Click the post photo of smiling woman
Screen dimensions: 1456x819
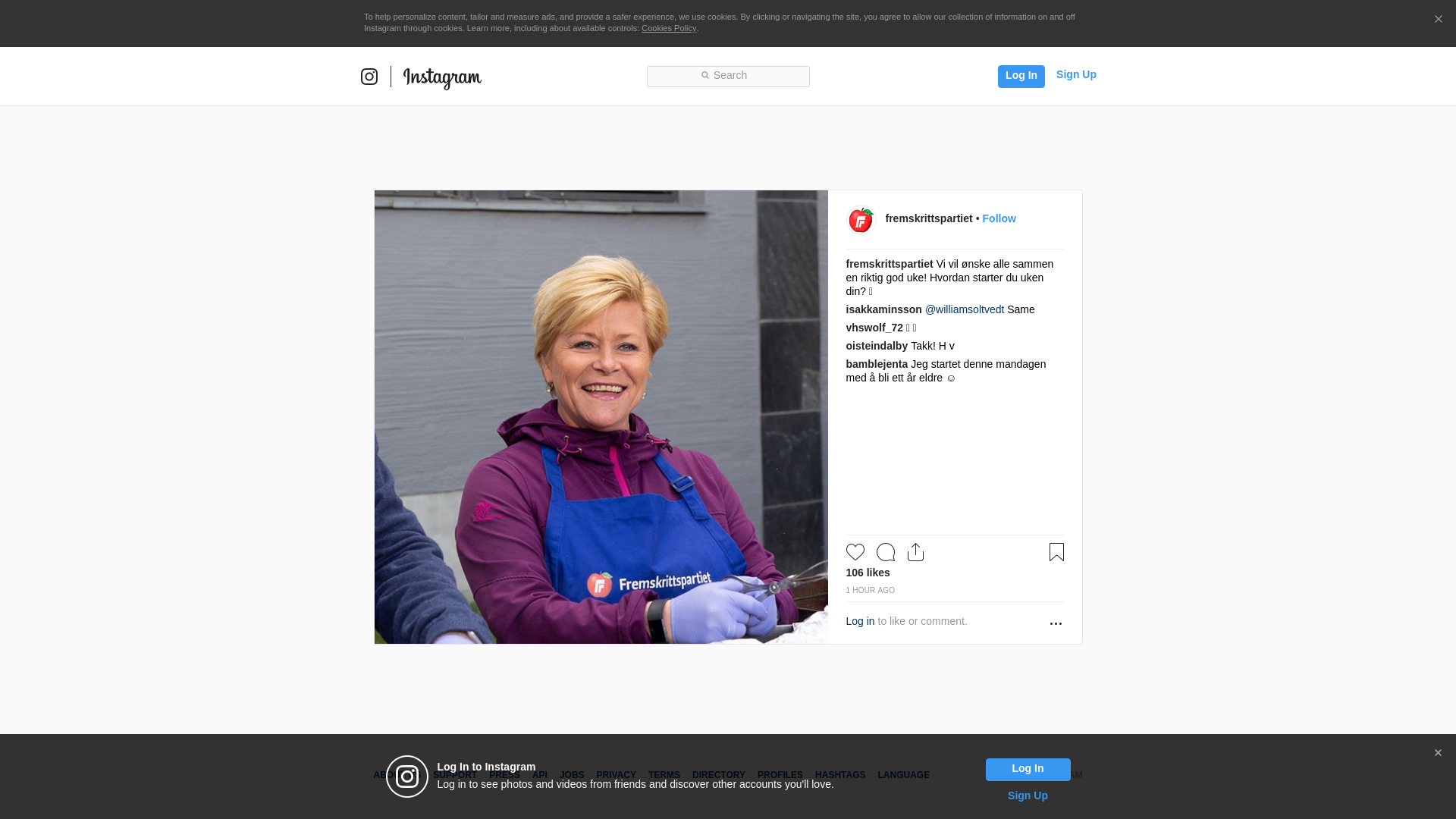[601, 417]
